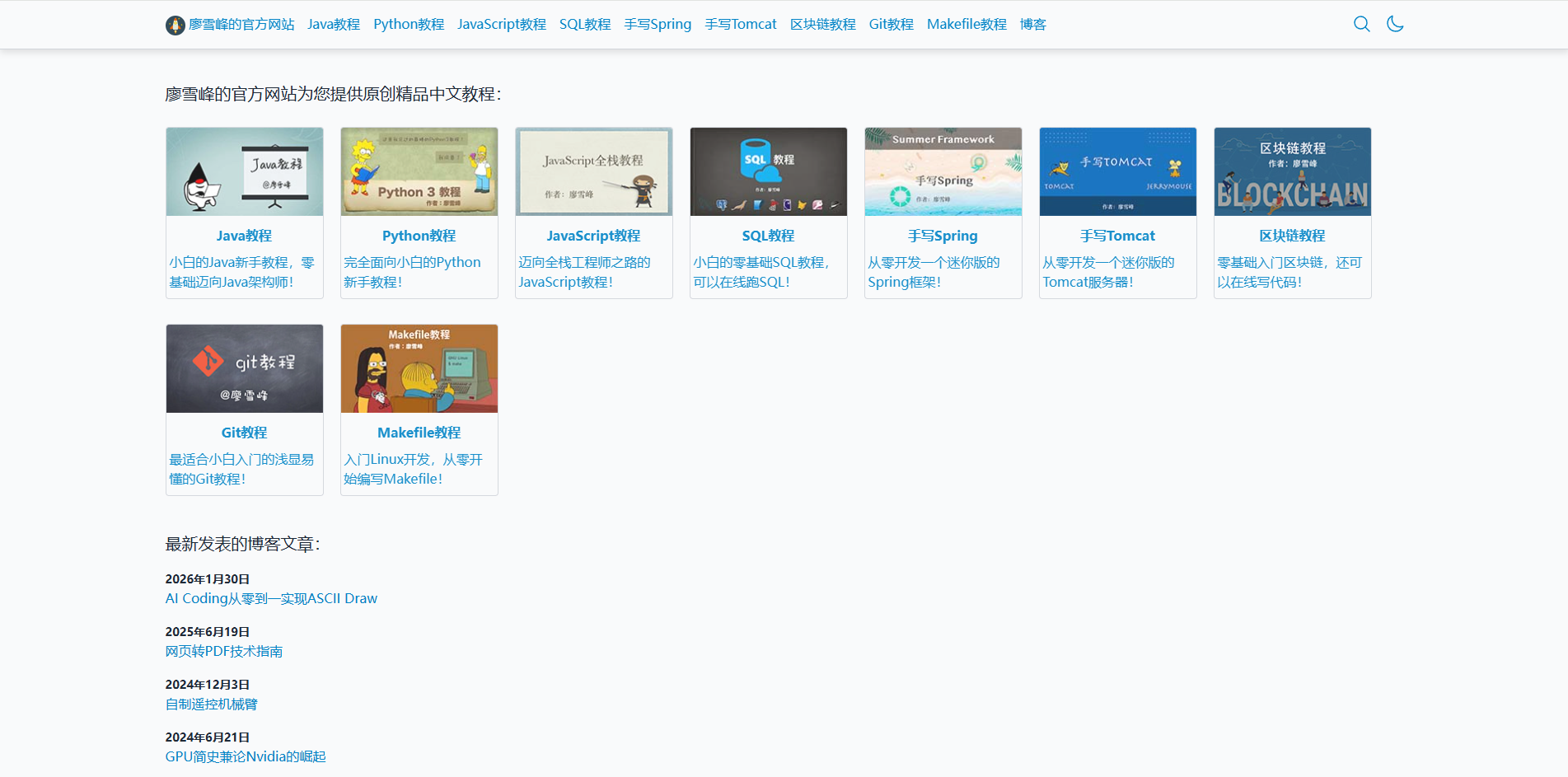Click the git教程 cover image
Viewport: 1568px width, 777px height.
[244, 368]
